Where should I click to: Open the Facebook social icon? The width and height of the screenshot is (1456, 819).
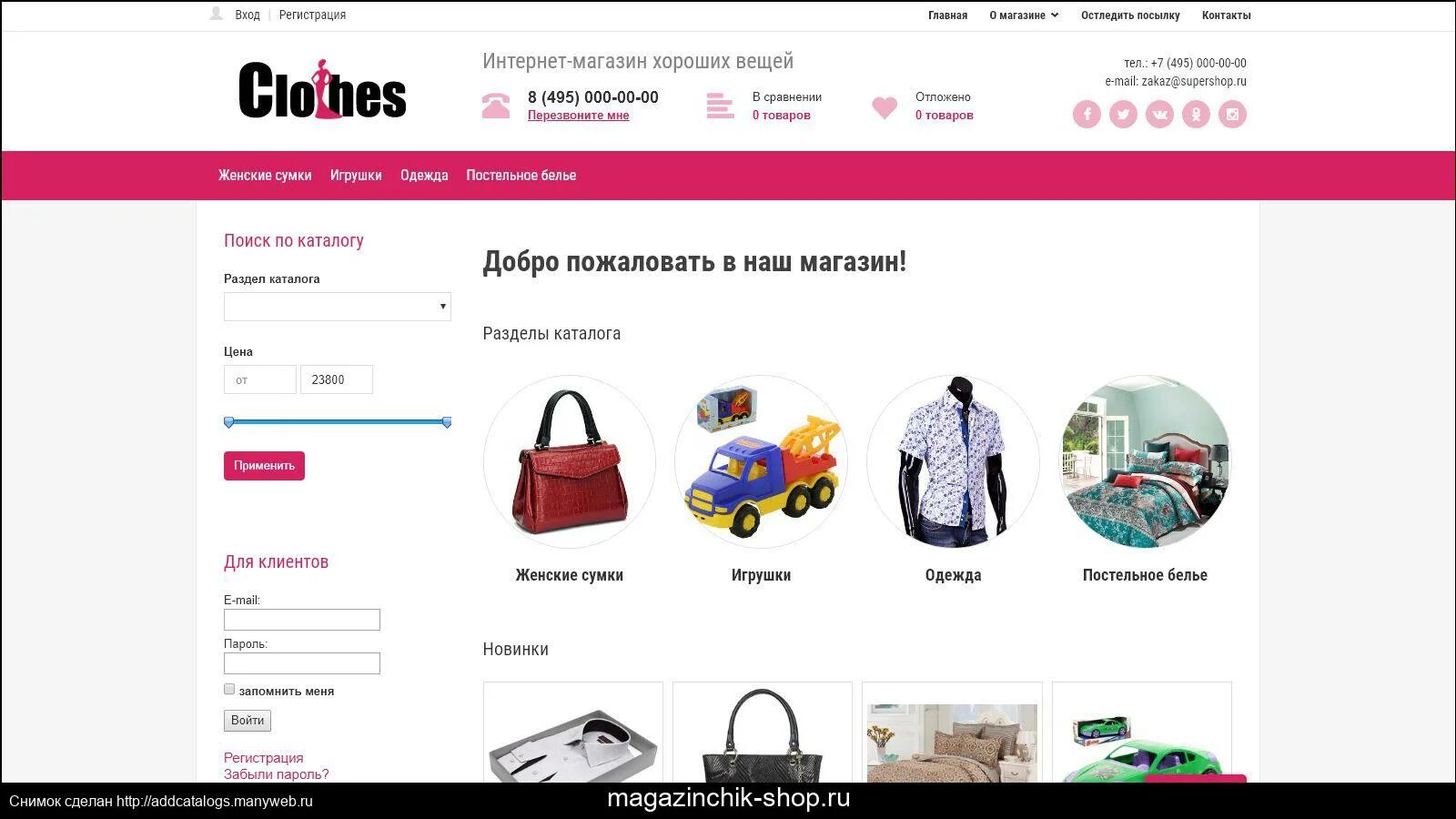(1087, 114)
